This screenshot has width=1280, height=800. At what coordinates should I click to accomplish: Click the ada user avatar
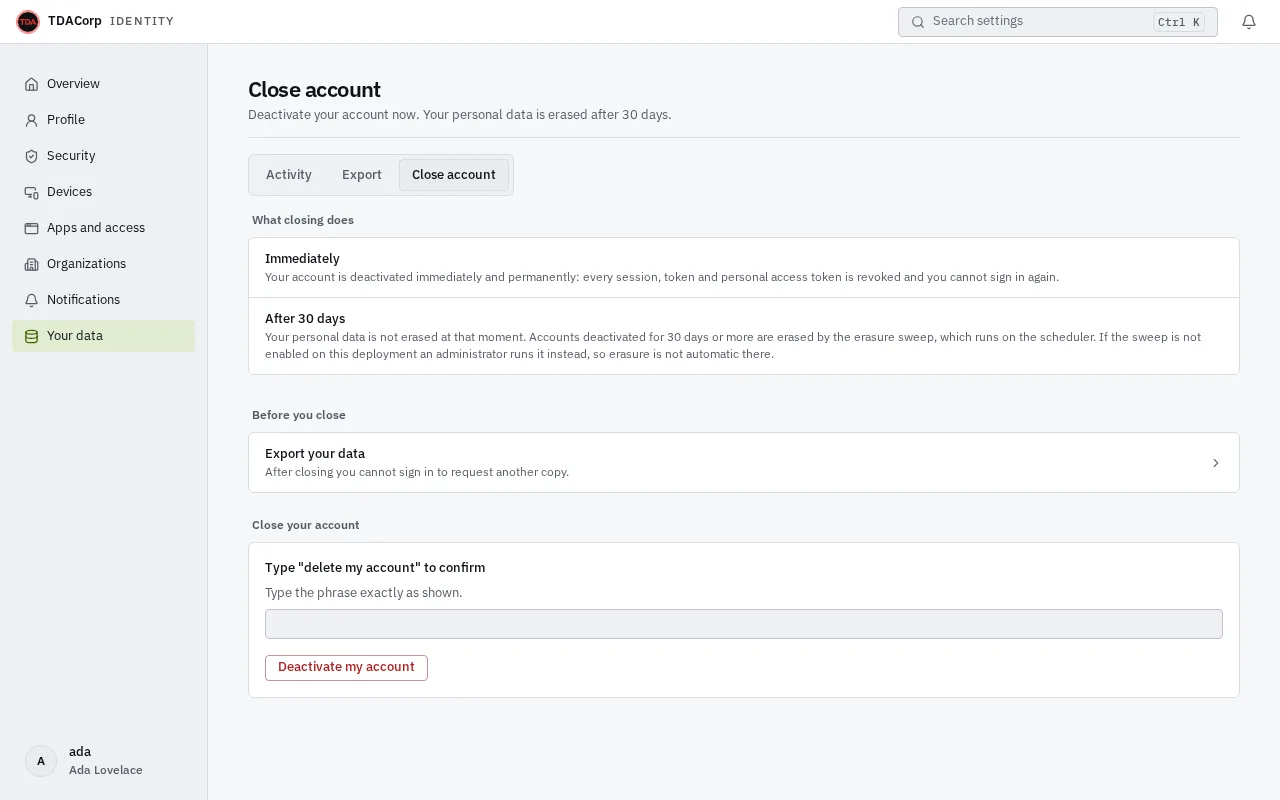coord(41,761)
